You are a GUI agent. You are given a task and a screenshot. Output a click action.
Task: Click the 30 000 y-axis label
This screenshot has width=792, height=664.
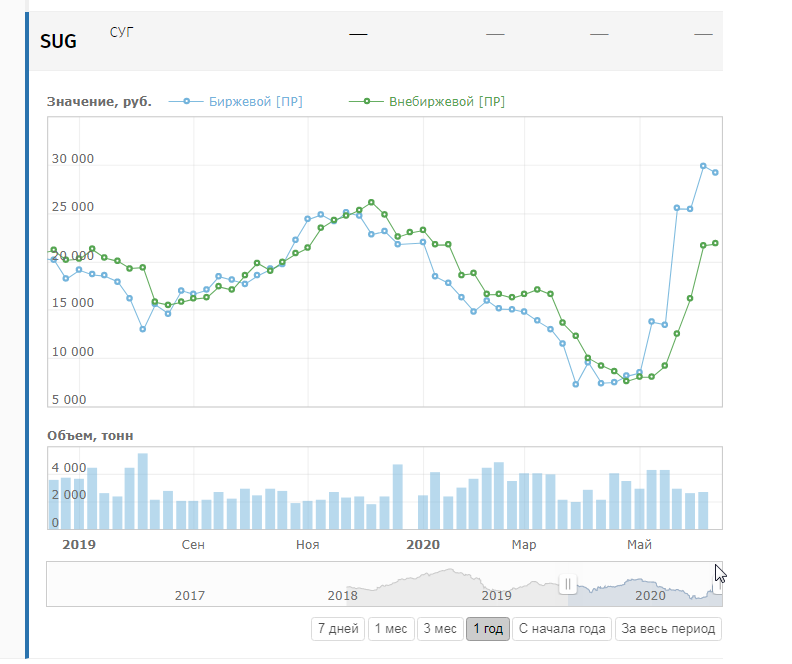tap(73, 159)
